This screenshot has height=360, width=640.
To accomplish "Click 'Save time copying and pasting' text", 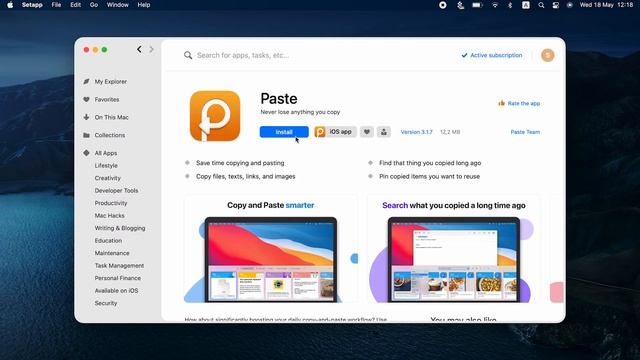I will point(240,163).
